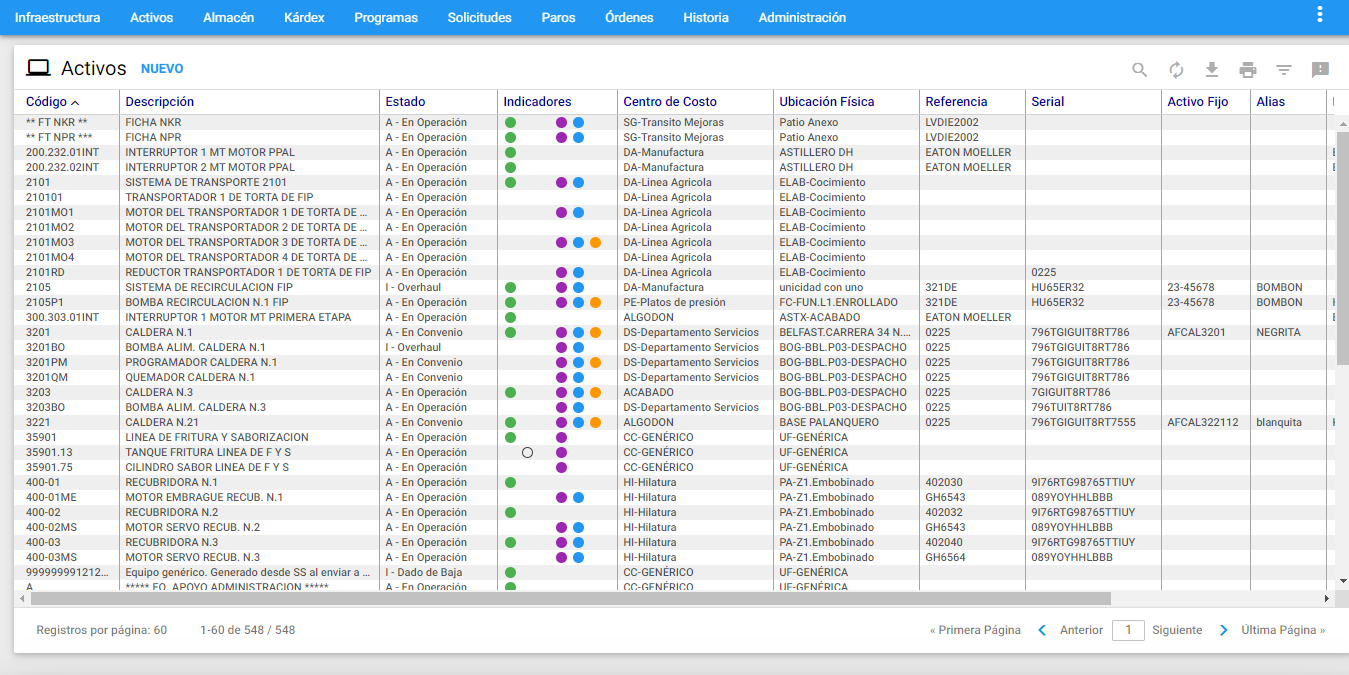
Task: Sort by Indicadores column header
Action: 537,101
